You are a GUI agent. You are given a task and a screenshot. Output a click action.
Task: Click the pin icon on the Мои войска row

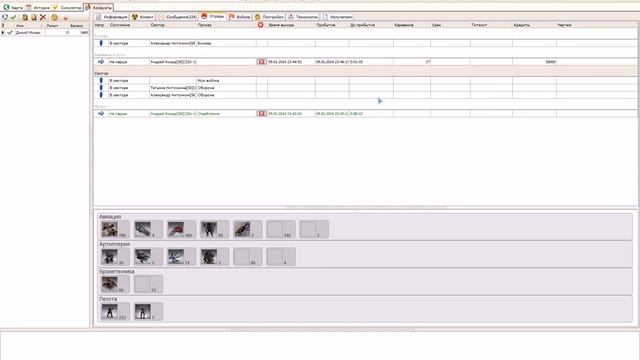(101, 80)
